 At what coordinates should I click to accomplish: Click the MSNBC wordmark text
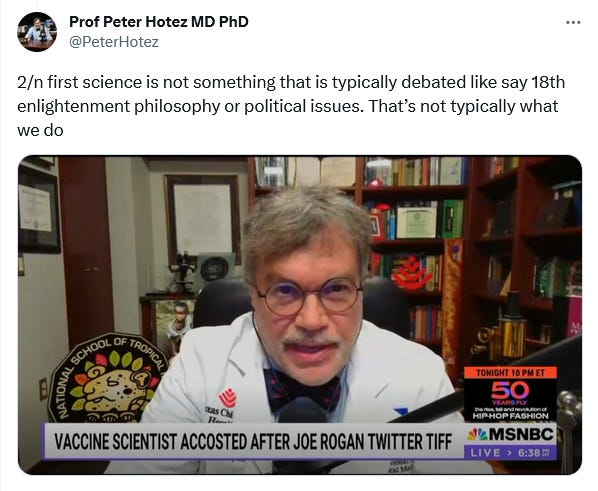521,434
